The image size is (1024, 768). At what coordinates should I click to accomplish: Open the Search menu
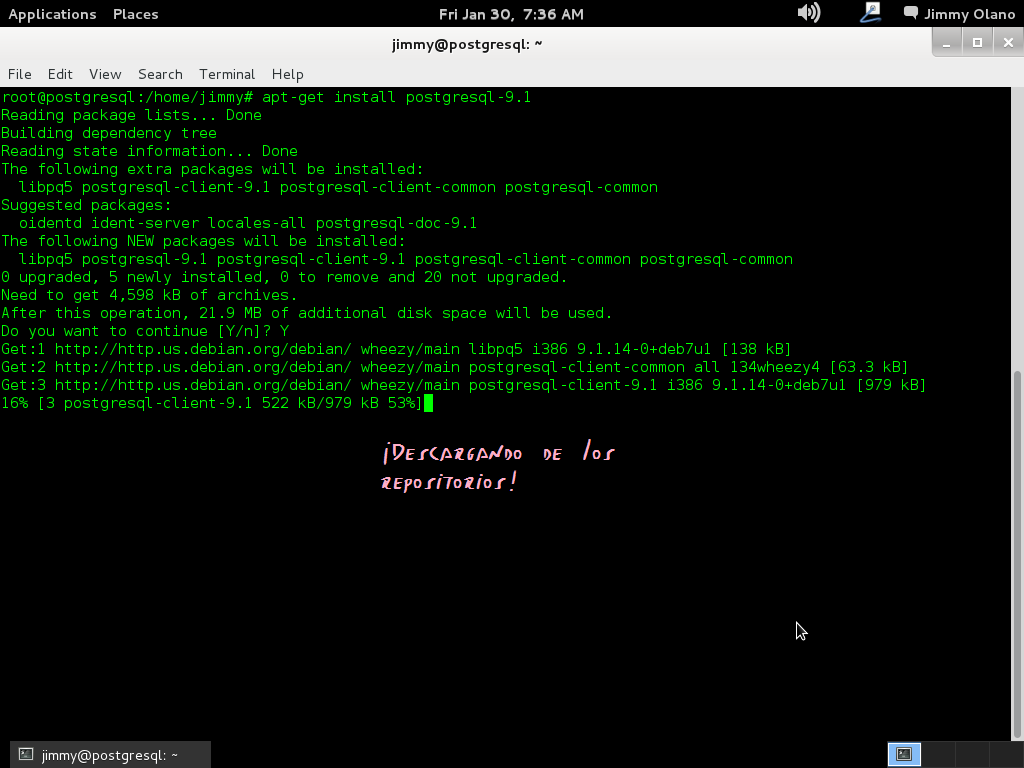click(x=160, y=74)
